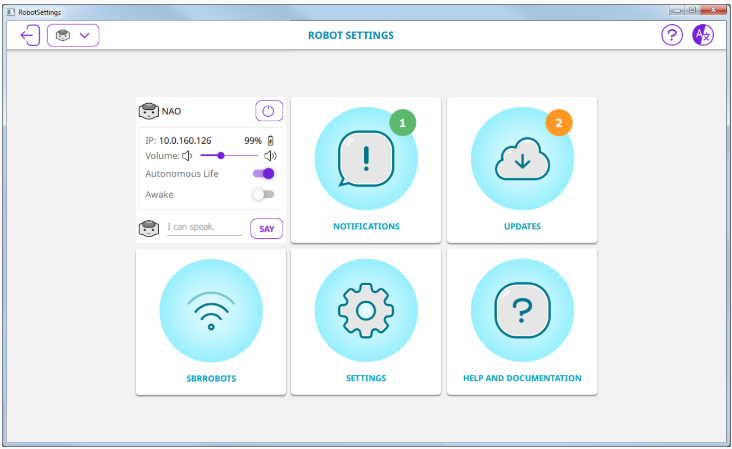The width and height of the screenshot is (732, 449).
Task: Click the loud speaker icon right of volume
Action: pyautogui.click(x=270, y=156)
